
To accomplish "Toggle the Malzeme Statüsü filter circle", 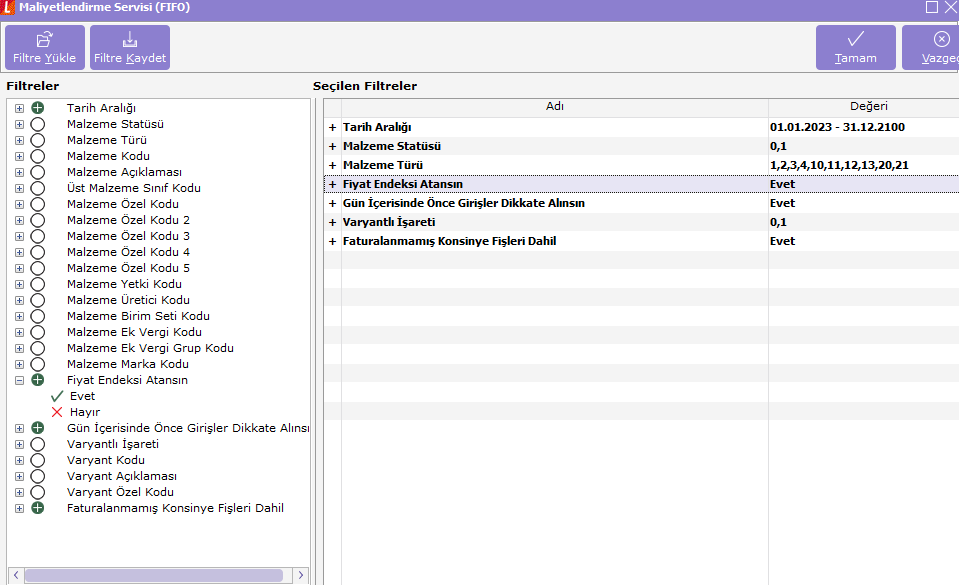I will (38, 124).
